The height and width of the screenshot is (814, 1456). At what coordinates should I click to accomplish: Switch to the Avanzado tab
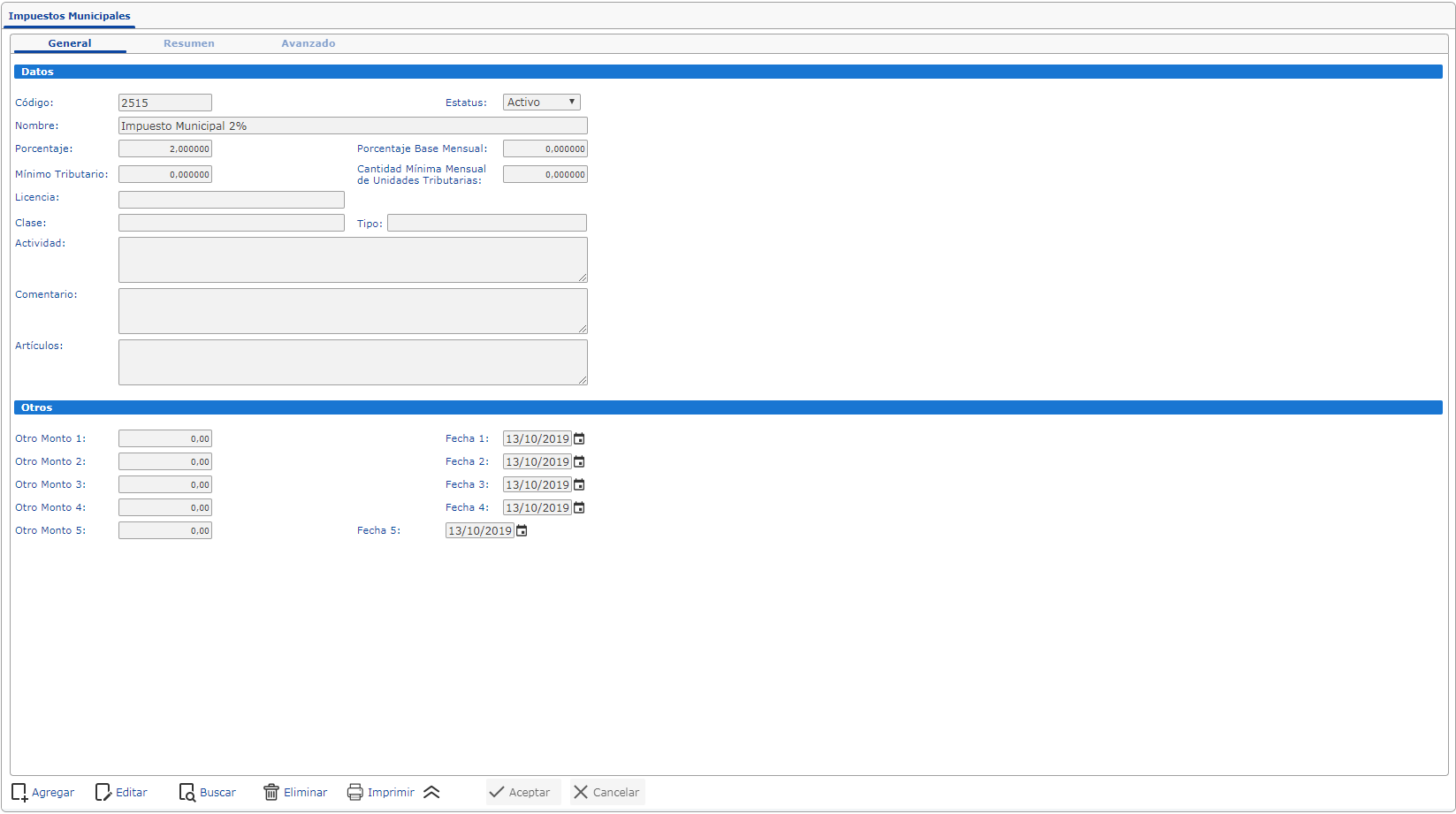[x=308, y=43]
